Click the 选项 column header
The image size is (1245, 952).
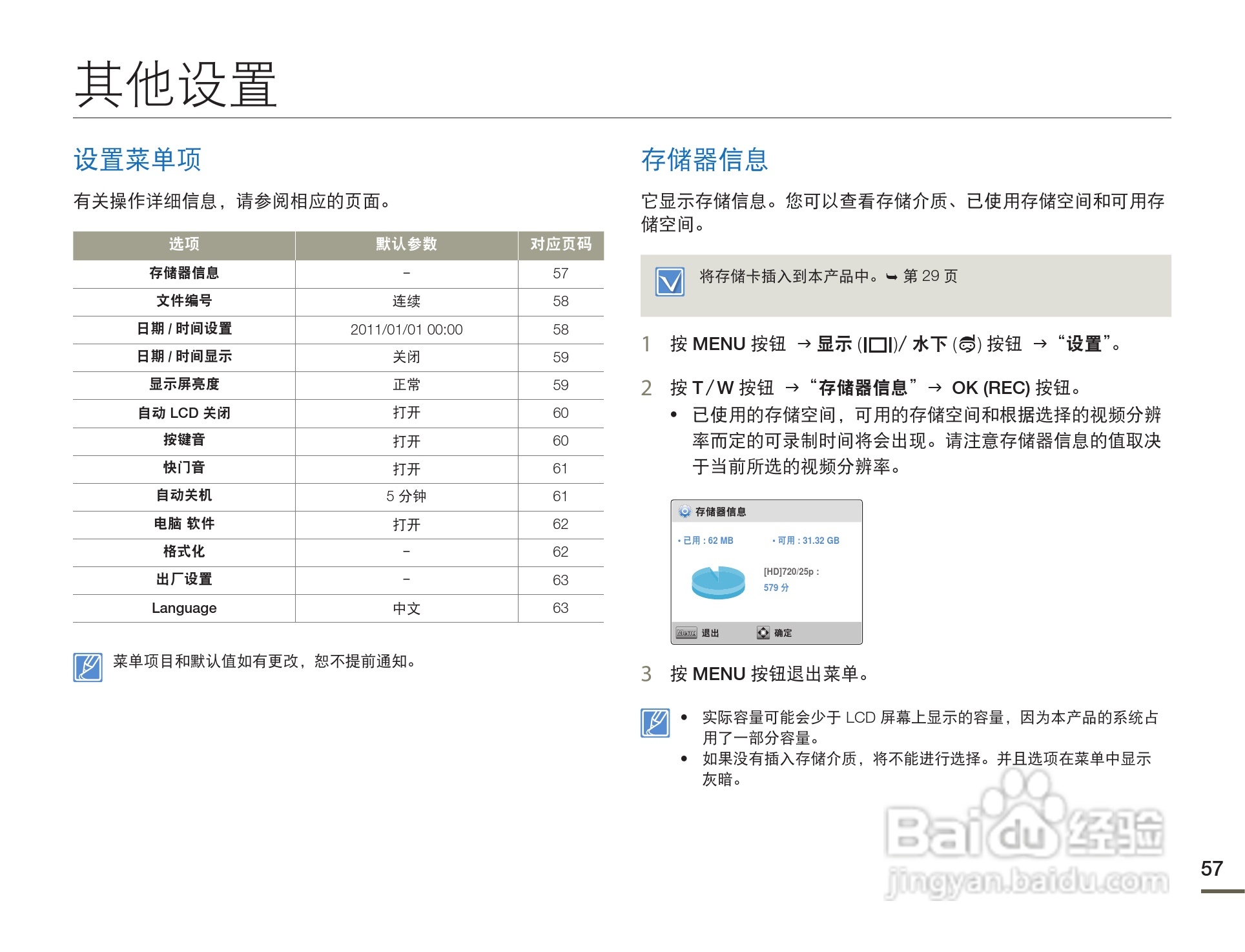pos(184,244)
